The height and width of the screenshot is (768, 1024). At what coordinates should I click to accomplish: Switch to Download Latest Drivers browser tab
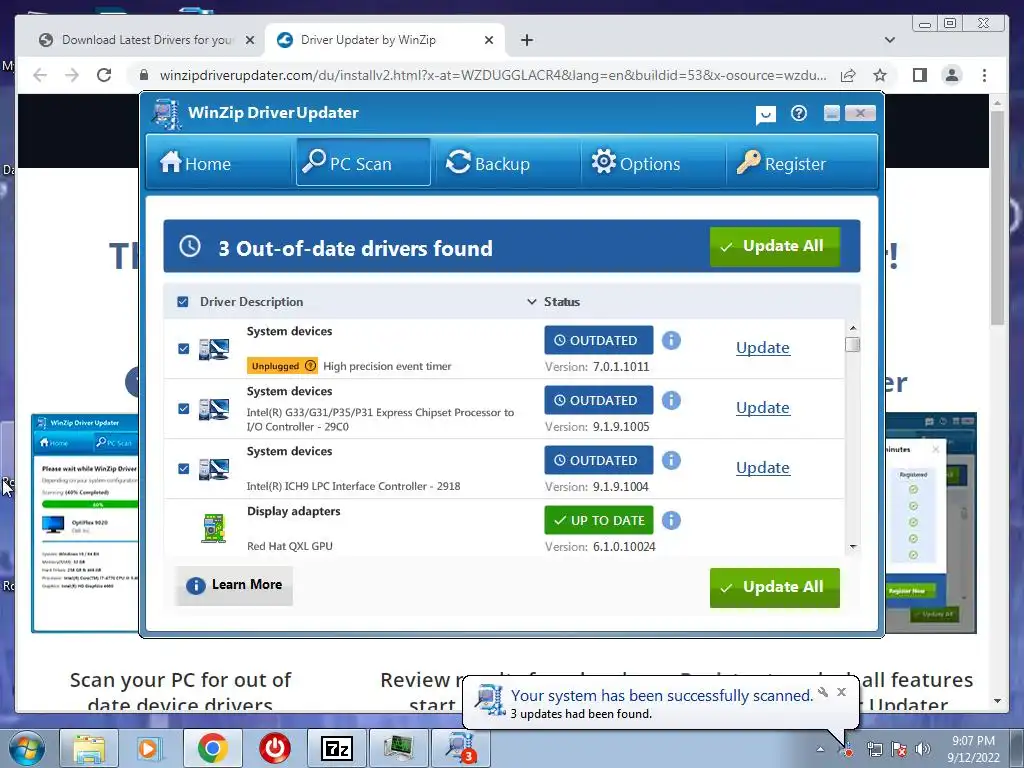coord(147,40)
